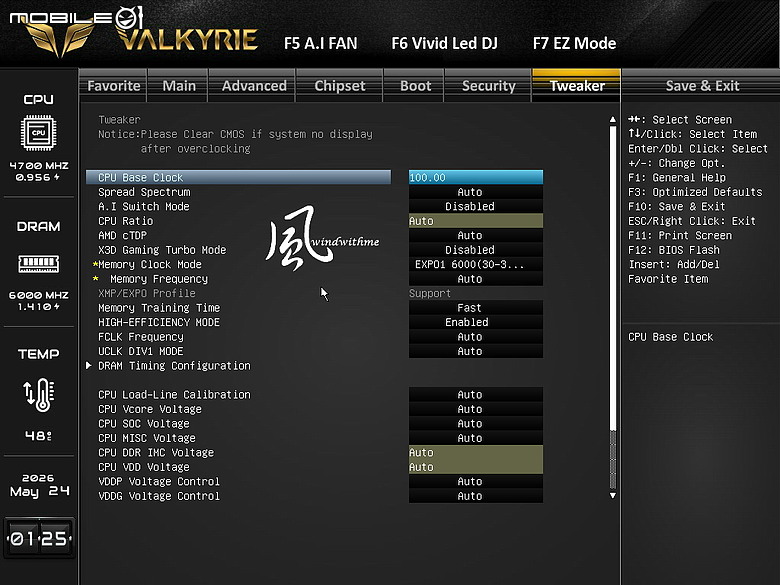Open FCLK Frequency Auto dropdown
Screen dimensions: 780x585
point(476,337)
